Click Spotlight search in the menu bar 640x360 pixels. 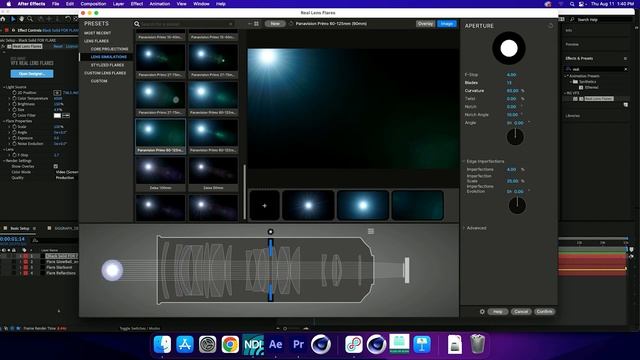(x=572, y=4)
